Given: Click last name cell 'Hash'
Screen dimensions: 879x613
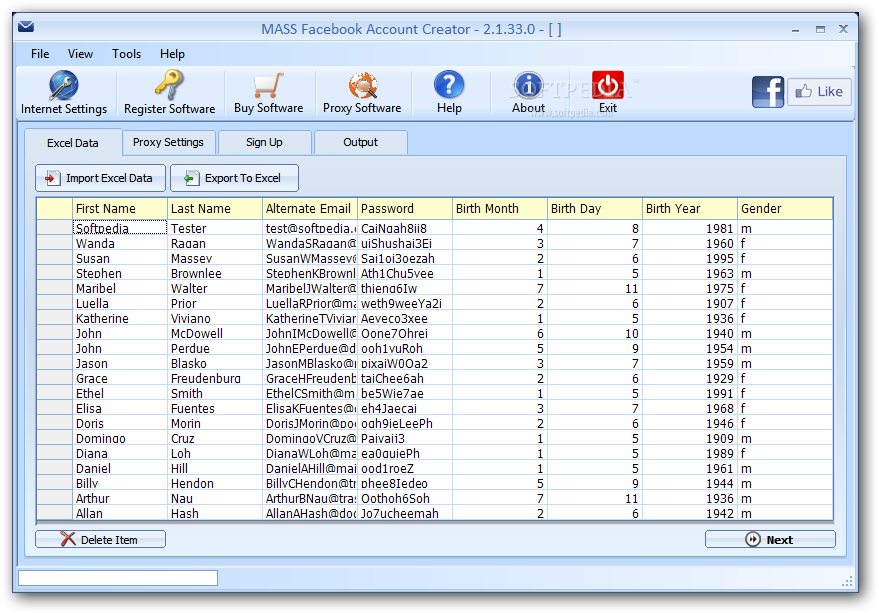Looking at the screenshot, I should pos(215,513).
